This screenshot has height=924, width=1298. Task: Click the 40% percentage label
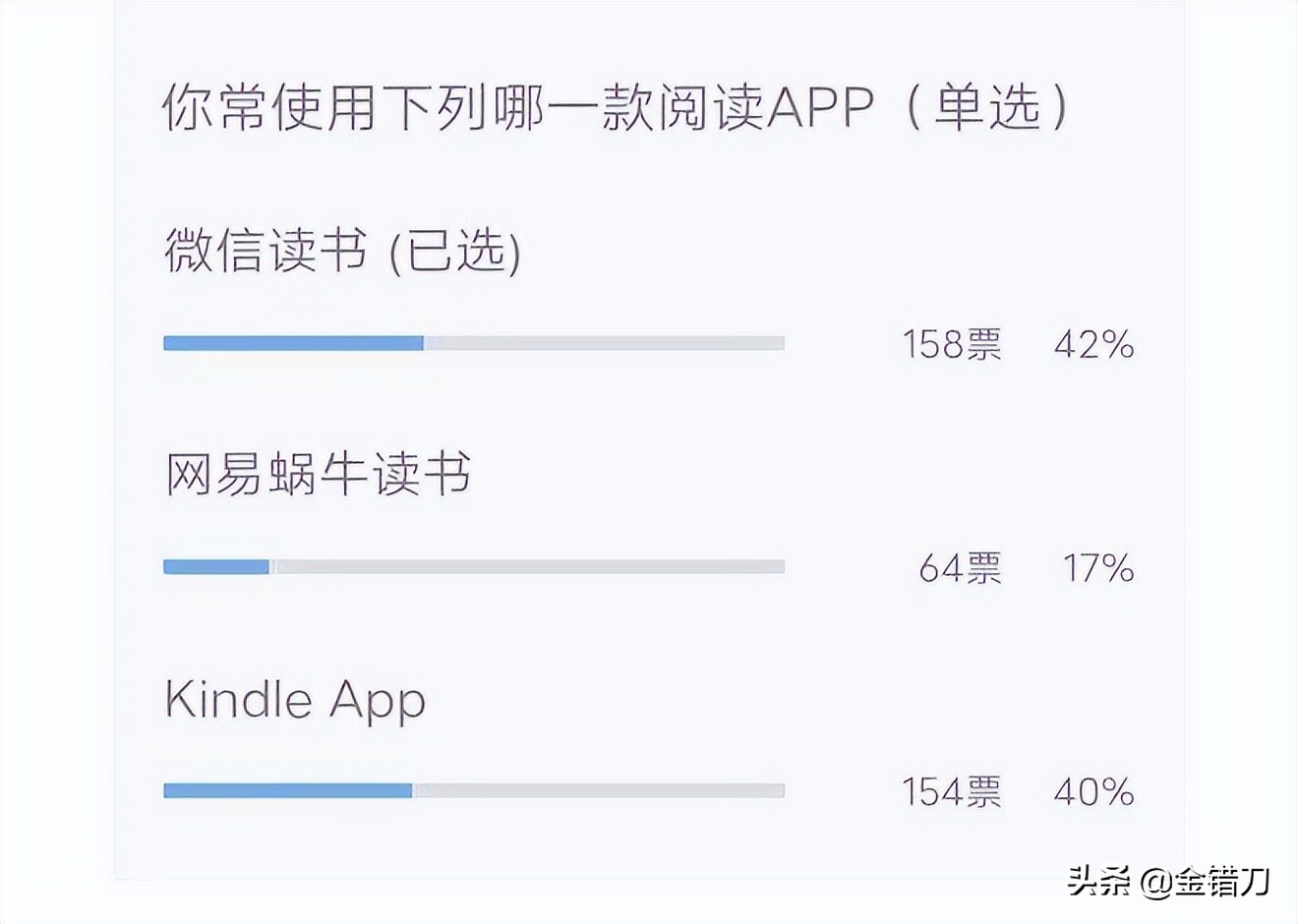(1093, 791)
